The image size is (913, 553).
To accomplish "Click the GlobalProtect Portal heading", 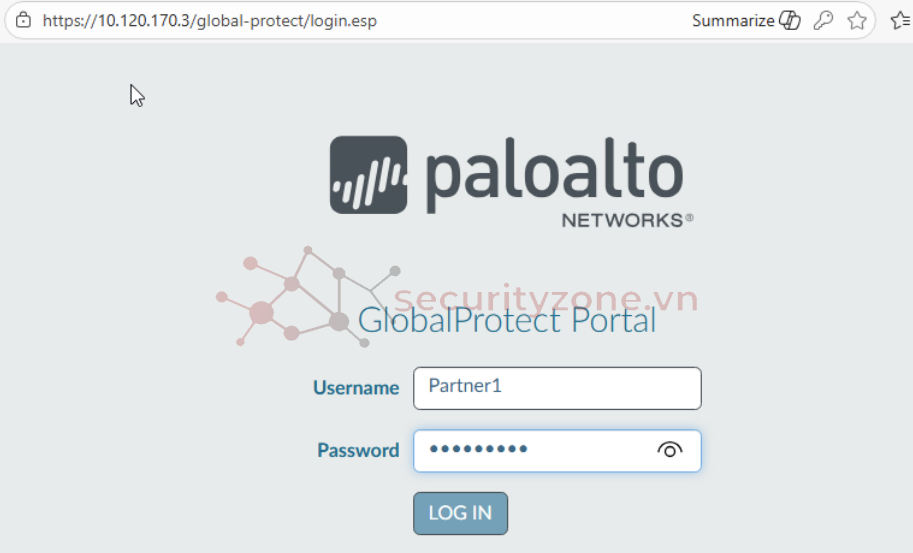I will click(507, 321).
